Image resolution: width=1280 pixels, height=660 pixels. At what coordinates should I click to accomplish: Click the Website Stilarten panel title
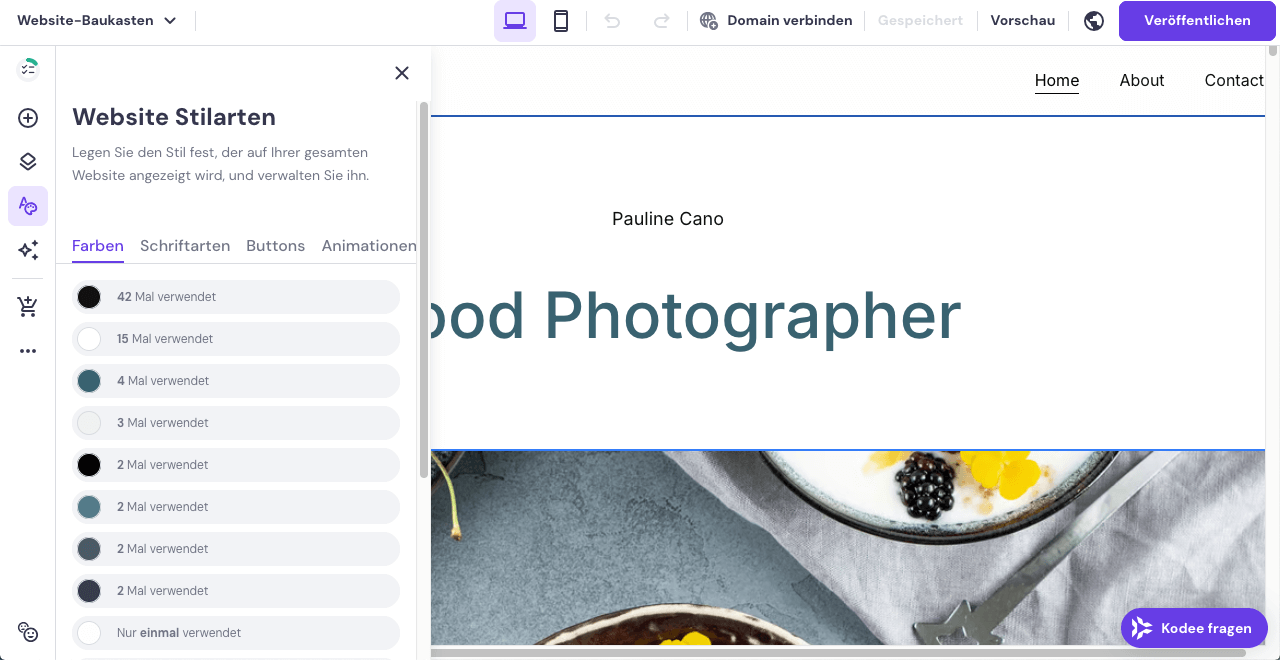[x=174, y=117]
